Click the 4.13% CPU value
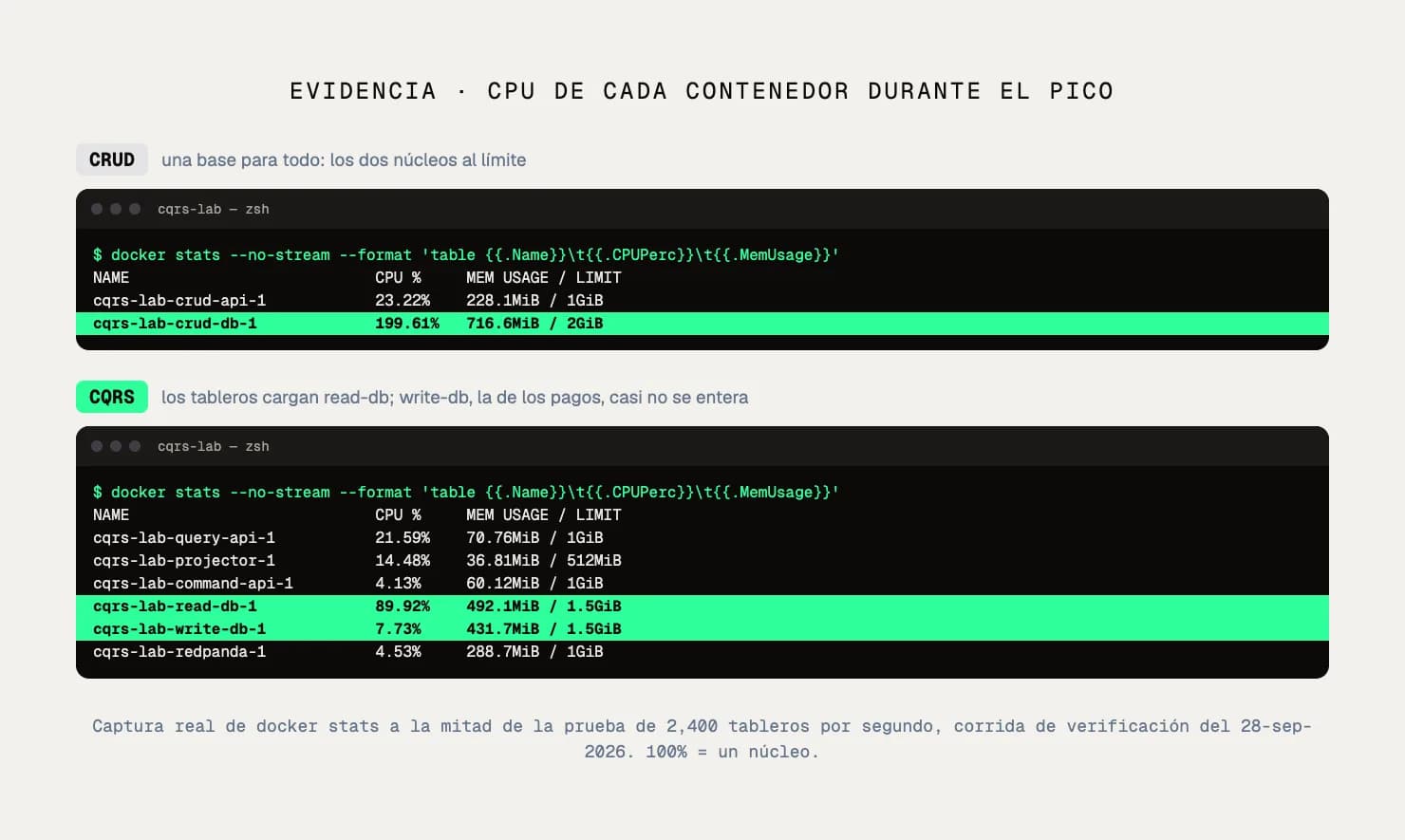 [x=398, y=583]
